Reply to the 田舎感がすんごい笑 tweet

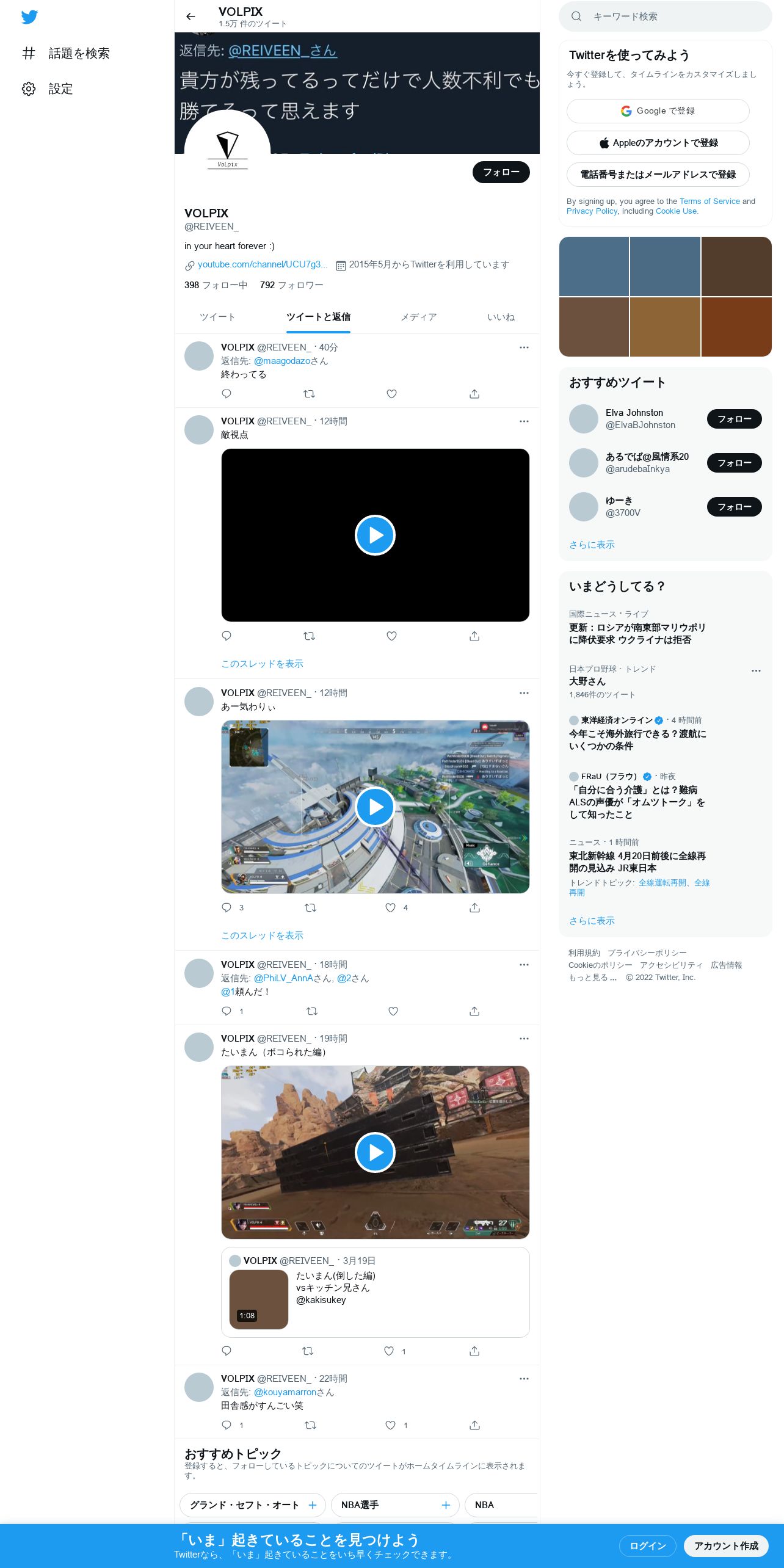232,1425
